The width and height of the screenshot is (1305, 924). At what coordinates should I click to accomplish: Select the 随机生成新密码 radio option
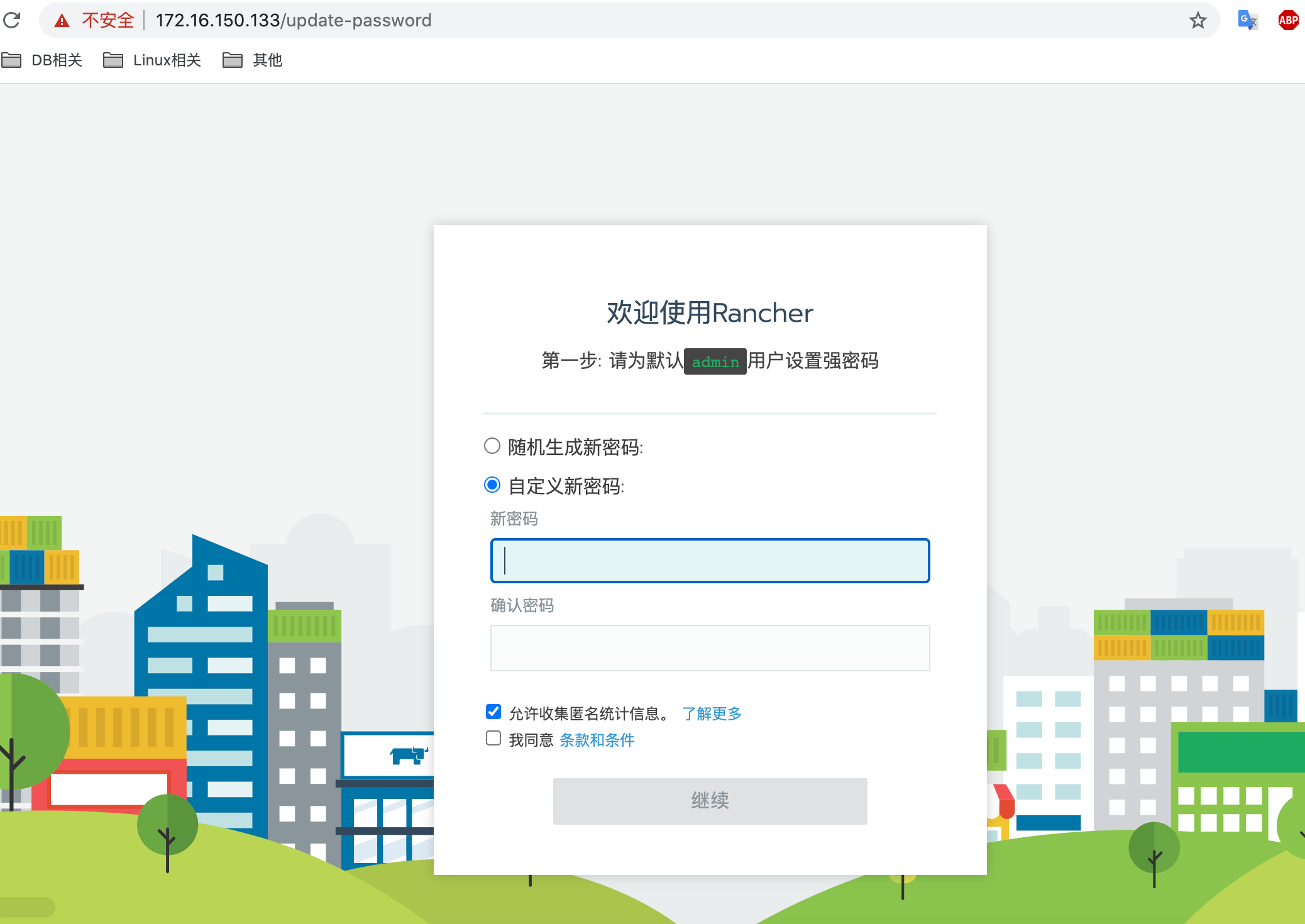pyautogui.click(x=492, y=446)
